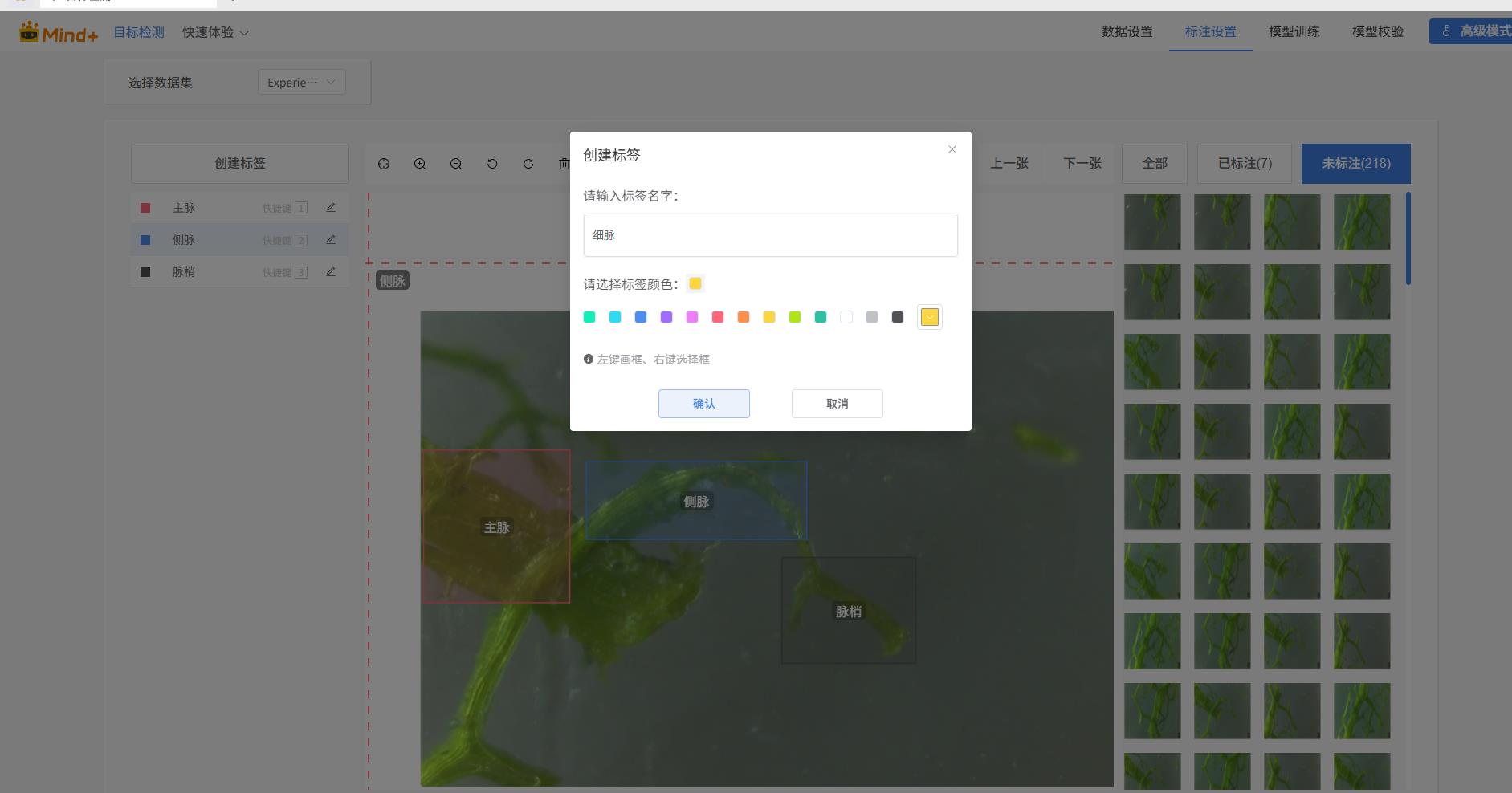
Task: Click the crosshair reset view icon
Action: click(384, 164)
